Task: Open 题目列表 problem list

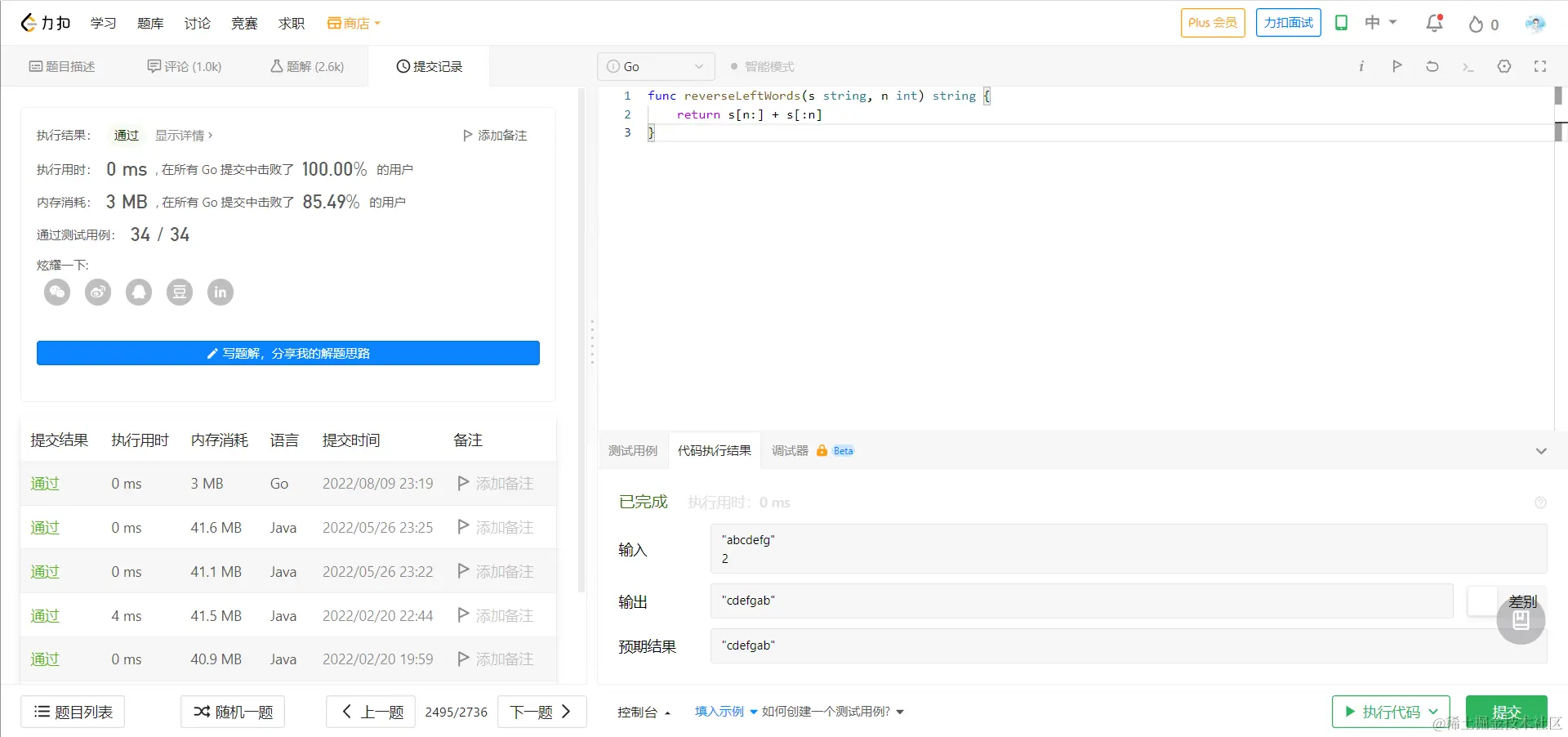Action: coord(73,712)
